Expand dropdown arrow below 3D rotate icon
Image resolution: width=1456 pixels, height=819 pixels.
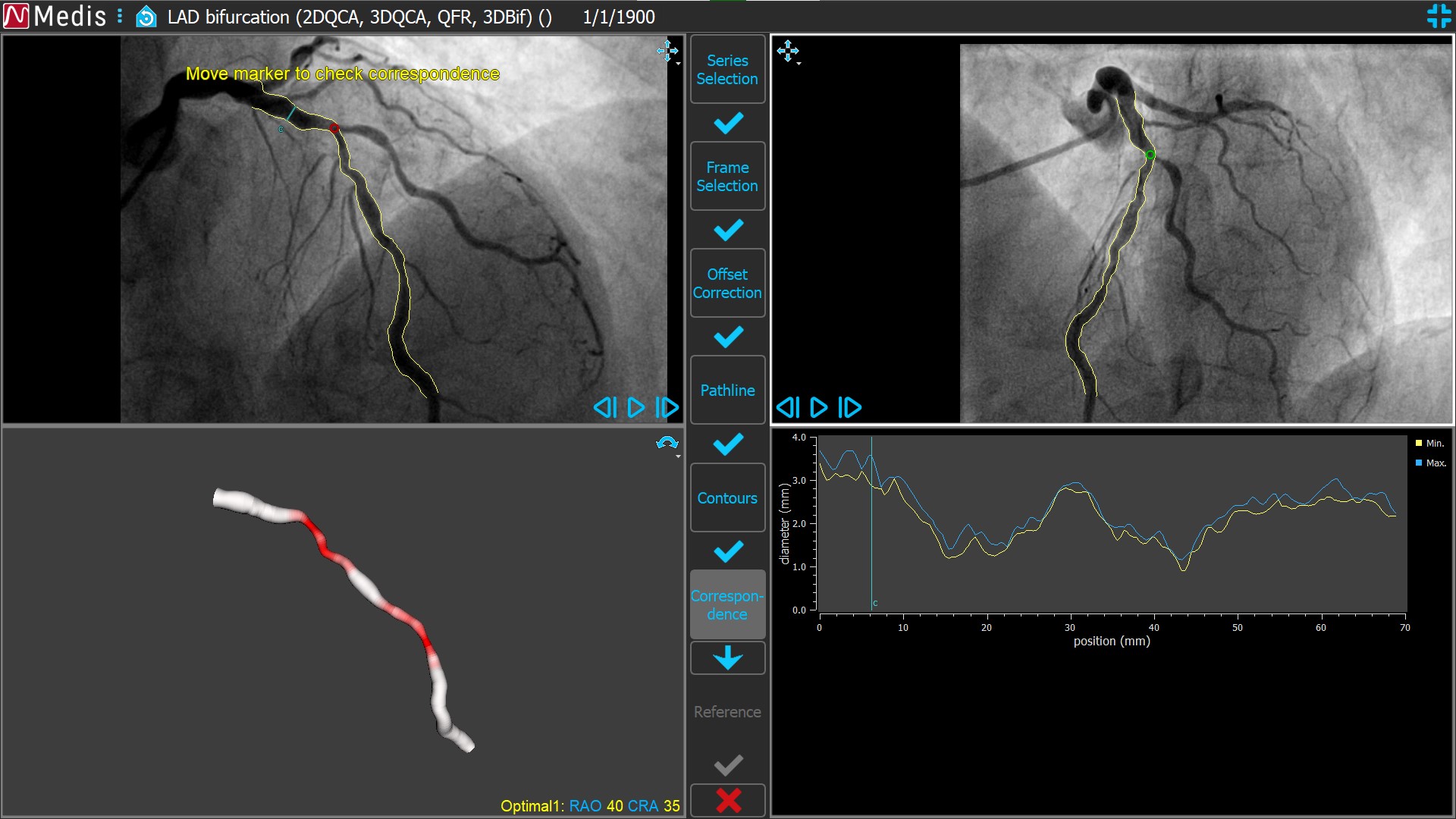(678, 457)
